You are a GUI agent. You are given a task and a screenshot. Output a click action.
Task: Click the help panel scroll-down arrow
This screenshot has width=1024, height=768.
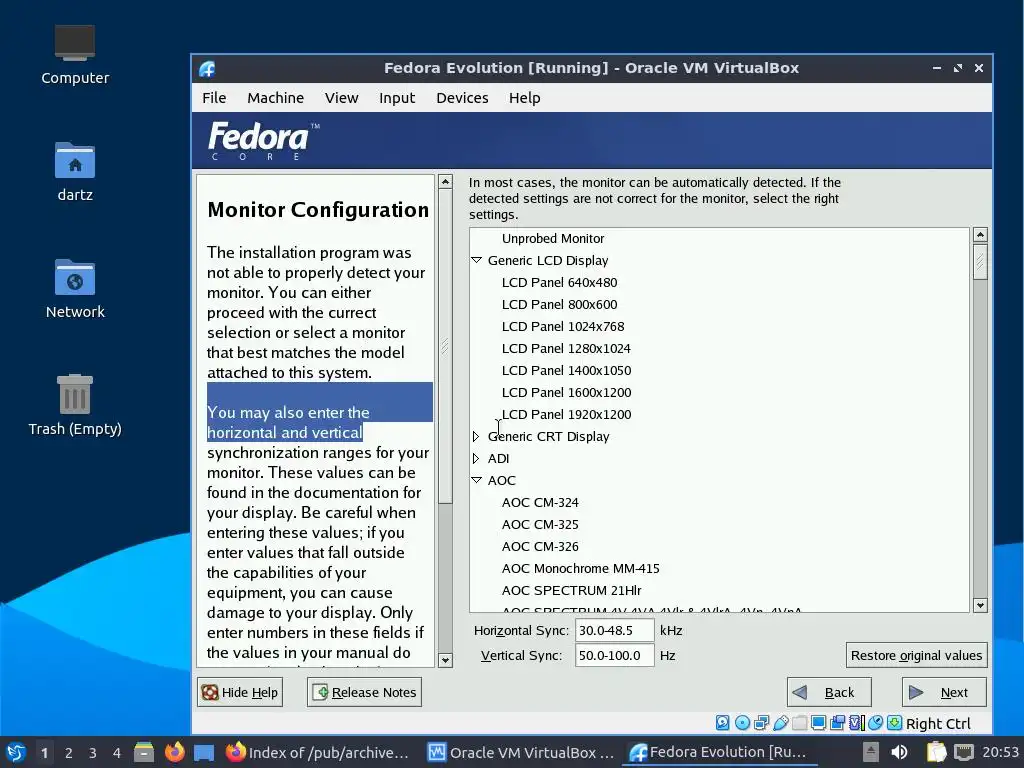click(x=445, y=660)
